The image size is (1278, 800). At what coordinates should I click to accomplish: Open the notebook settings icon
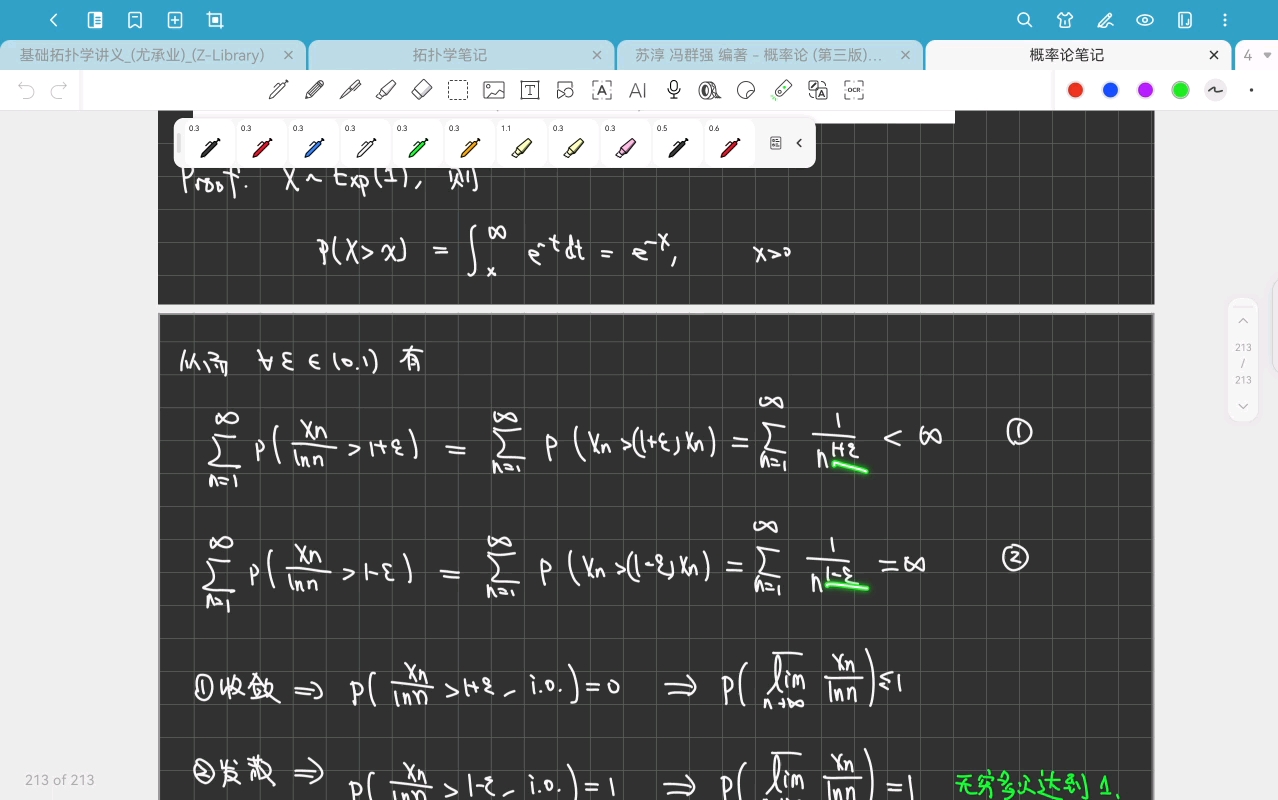point(1185,20)
